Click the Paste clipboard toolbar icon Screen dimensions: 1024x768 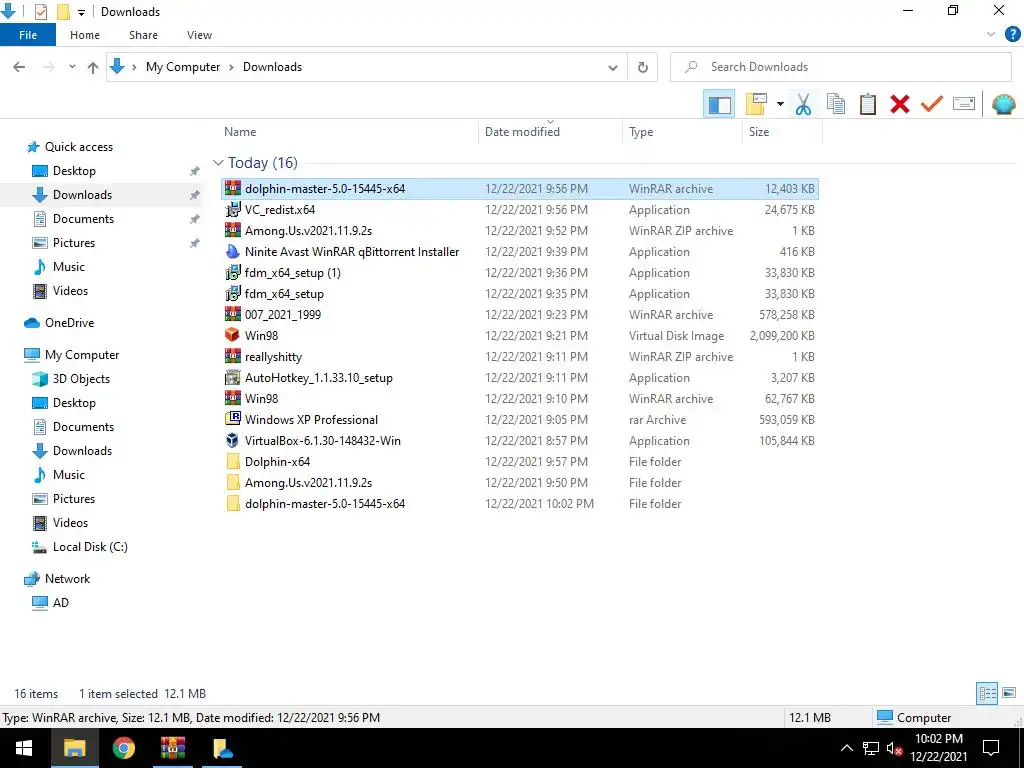pyautogui.click(x=868, y=104)
